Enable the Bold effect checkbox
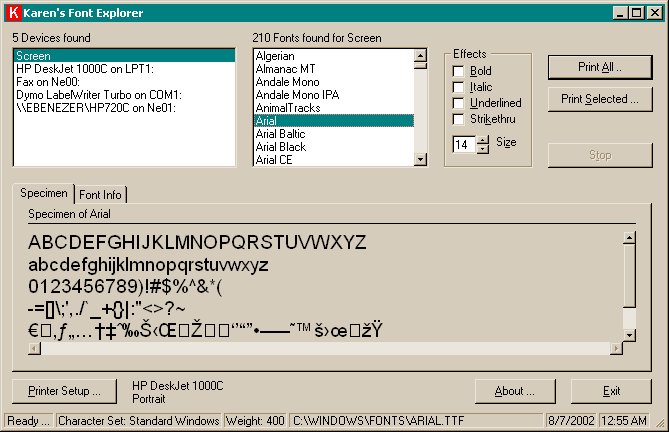 [x=458, y=71]
